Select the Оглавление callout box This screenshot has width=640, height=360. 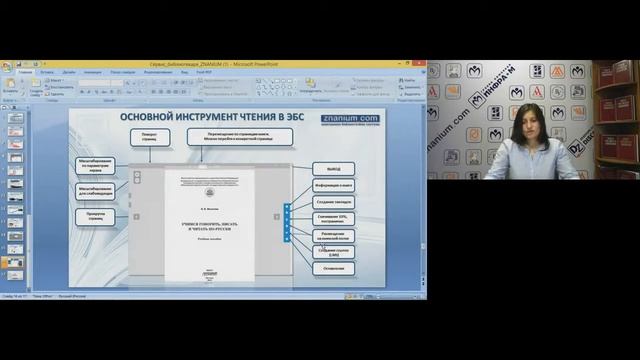[x=333, y=269]
